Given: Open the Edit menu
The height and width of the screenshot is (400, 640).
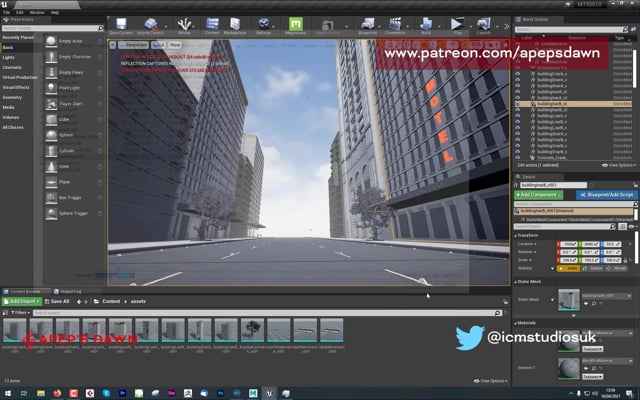Looking at the screenshot, I should coord(20,13).
